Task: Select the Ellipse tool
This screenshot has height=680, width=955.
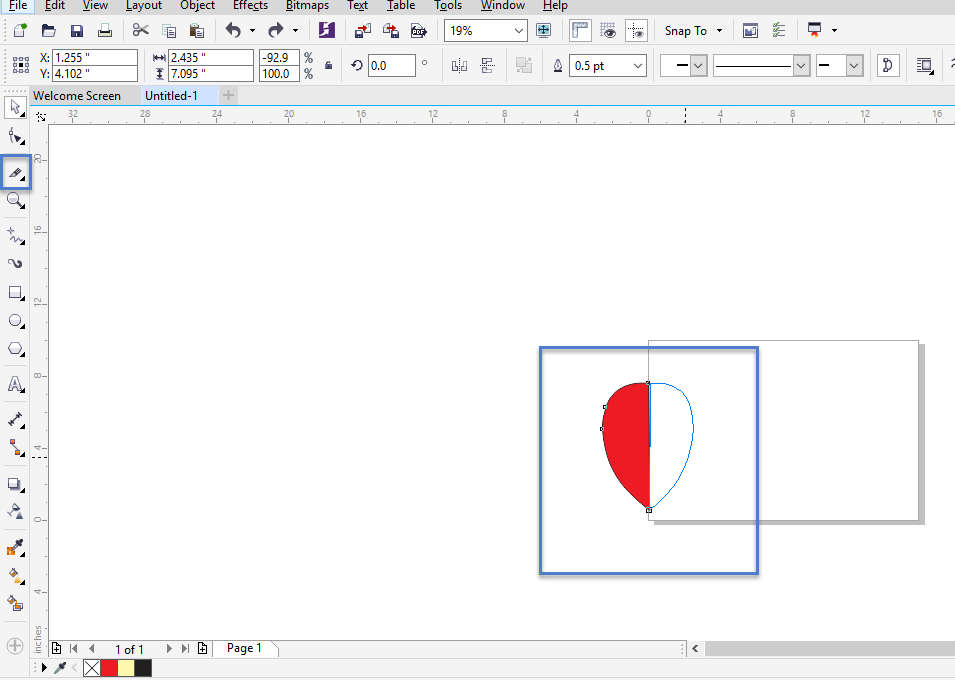Action: point(15,320)
